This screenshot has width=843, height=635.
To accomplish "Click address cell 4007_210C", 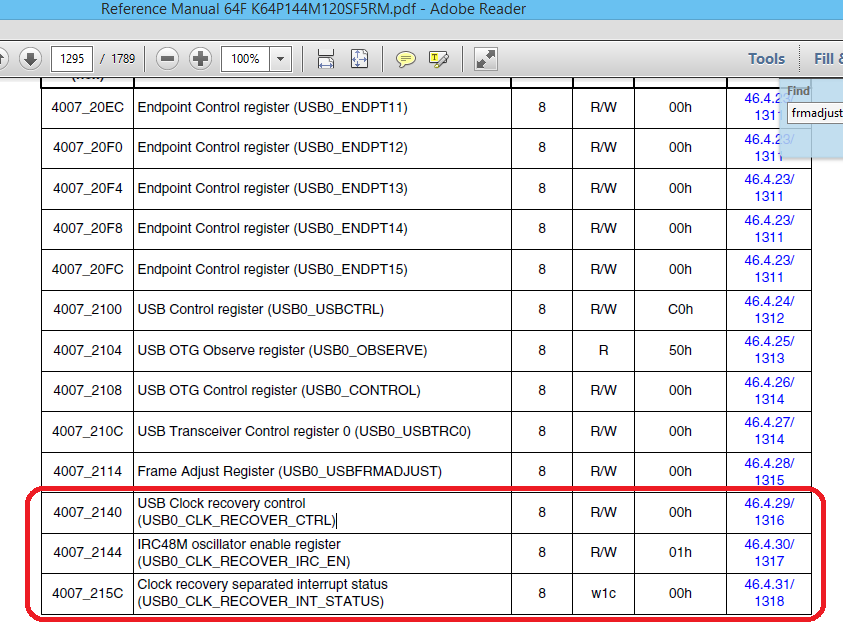I will (x=88, y=431).
